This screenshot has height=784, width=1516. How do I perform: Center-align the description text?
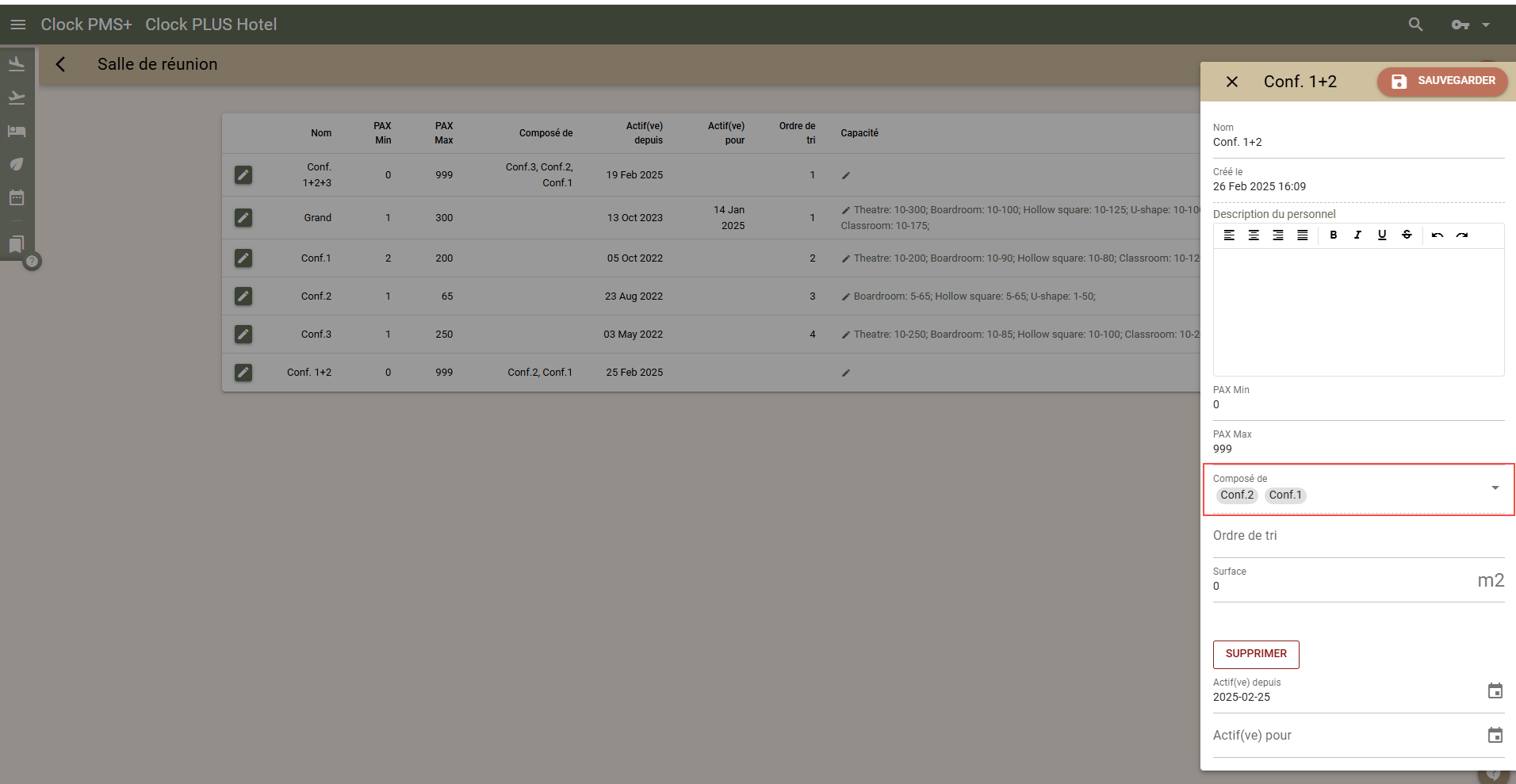pyautogui.click(x=1254, y=235)
